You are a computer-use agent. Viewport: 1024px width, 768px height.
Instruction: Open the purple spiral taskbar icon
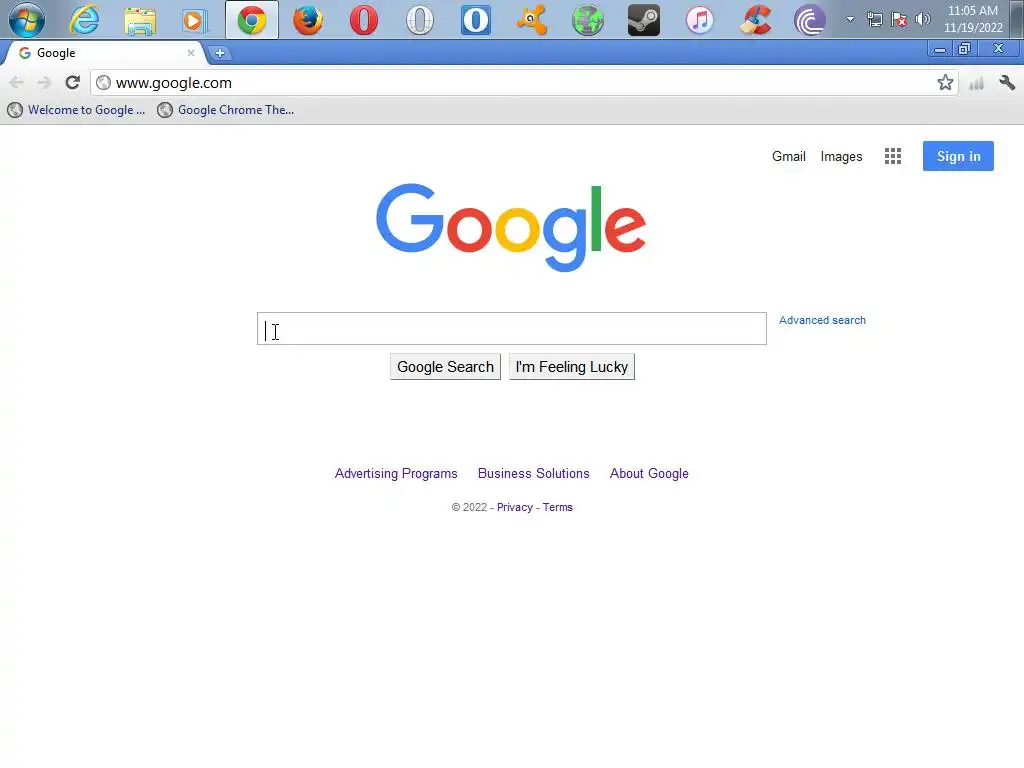pyautogui.click(x=810, y=20)
